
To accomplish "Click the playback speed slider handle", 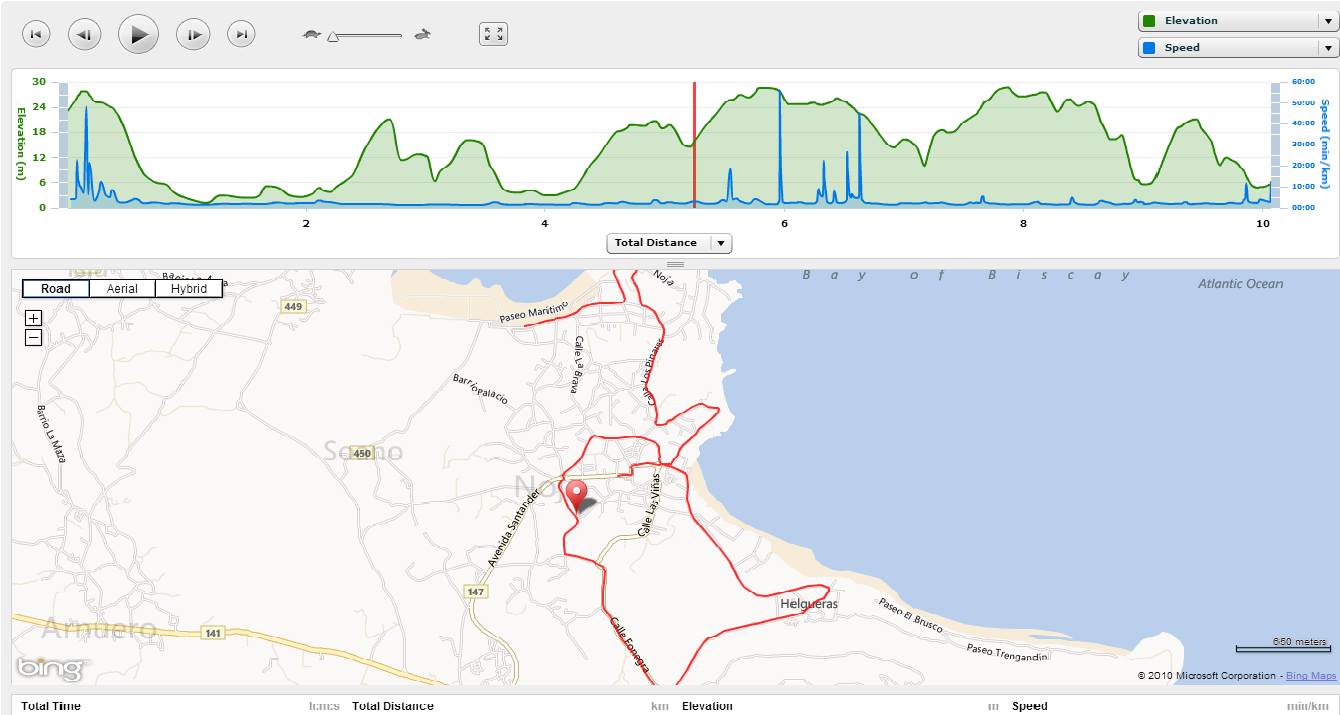I will (x=333, y=37).
